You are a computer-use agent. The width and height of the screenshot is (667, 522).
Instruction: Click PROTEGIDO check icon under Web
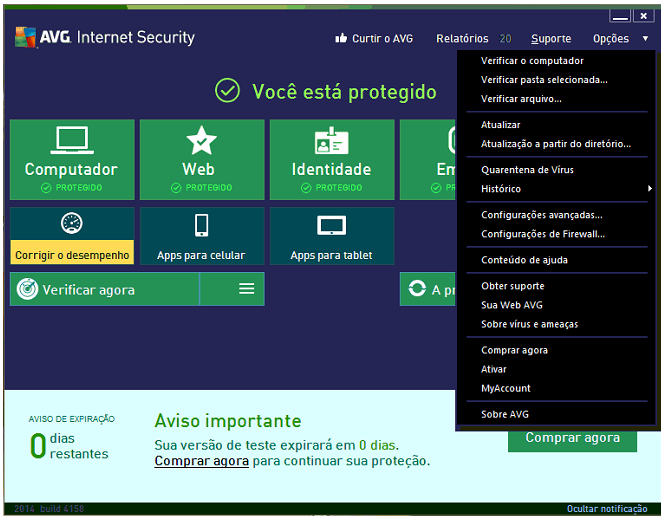pyautogui.click(x=176, y=188)
